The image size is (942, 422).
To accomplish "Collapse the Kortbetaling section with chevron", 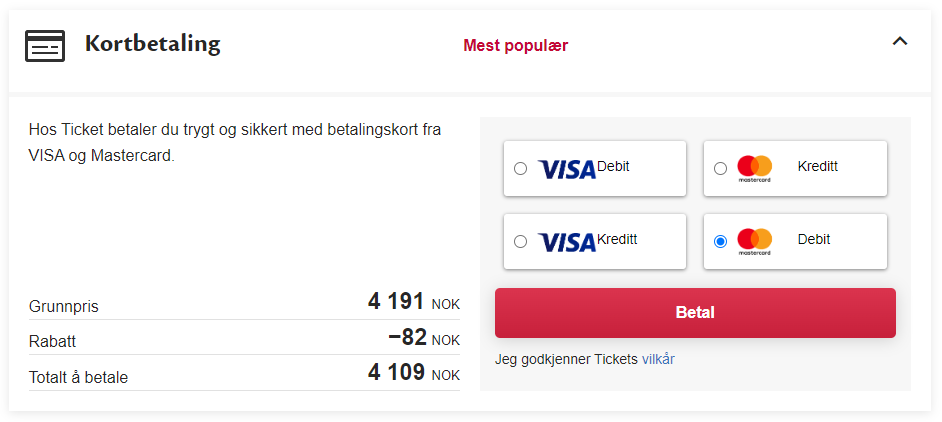I will [899, 41].
